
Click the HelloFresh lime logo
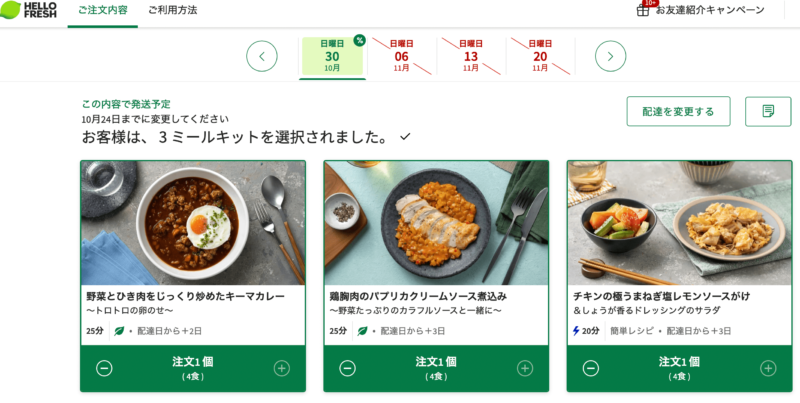tap(29, 10)
